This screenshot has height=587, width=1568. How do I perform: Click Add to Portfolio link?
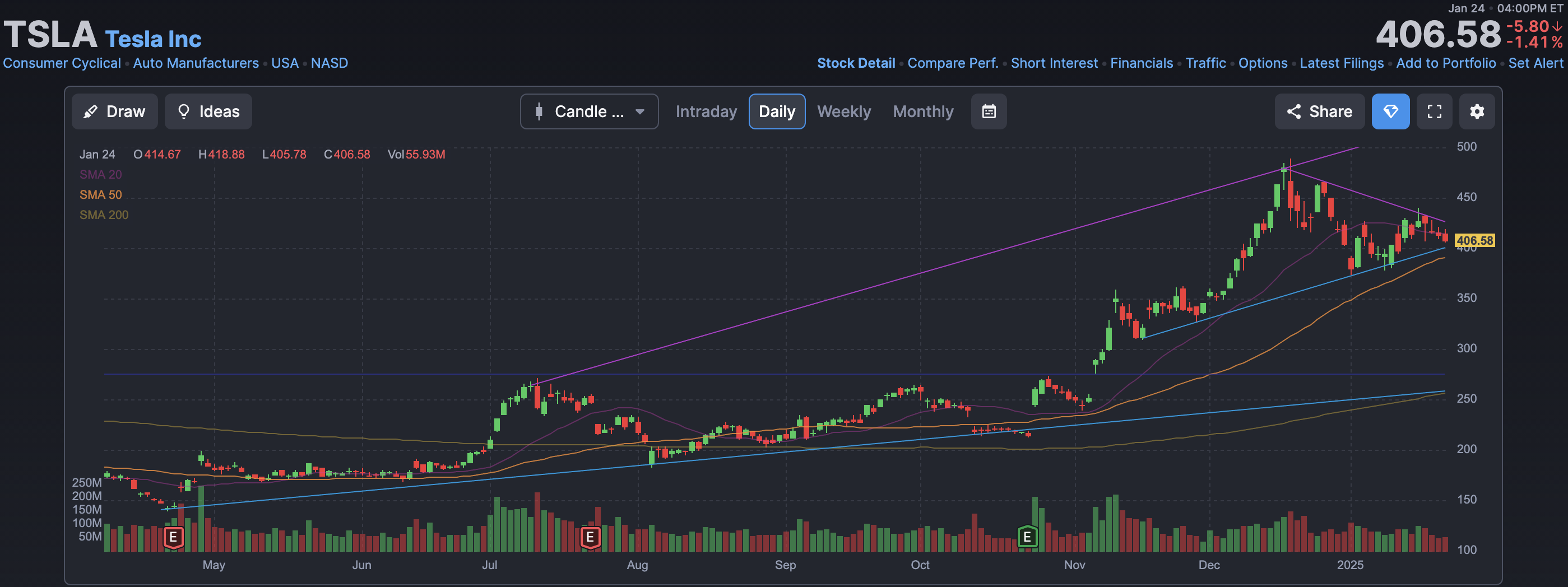coord(1446,63)
